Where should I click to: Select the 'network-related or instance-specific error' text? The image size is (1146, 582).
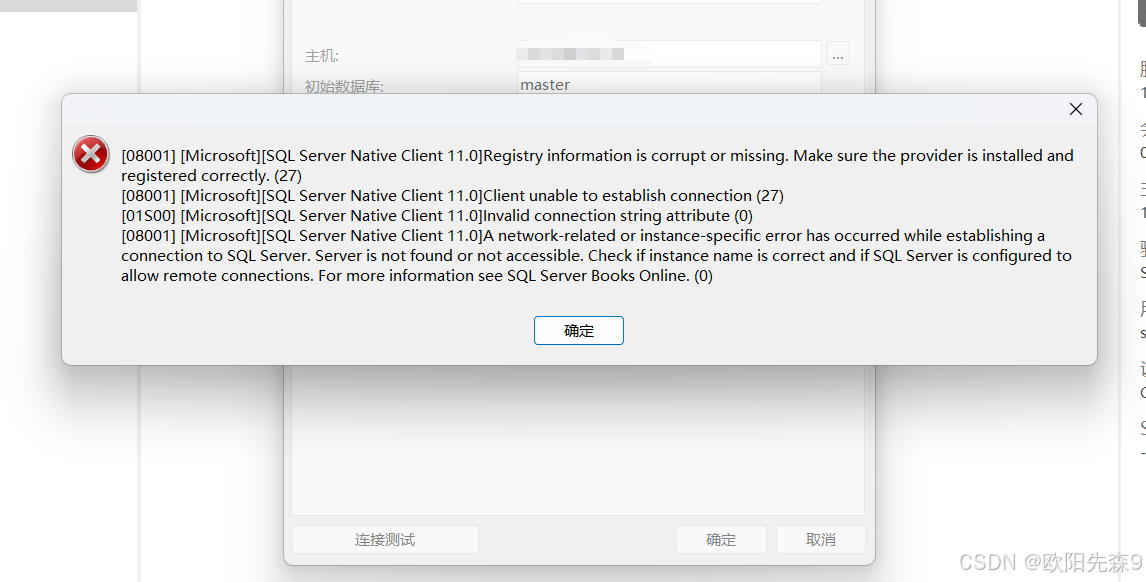click(x=596, y=255)
